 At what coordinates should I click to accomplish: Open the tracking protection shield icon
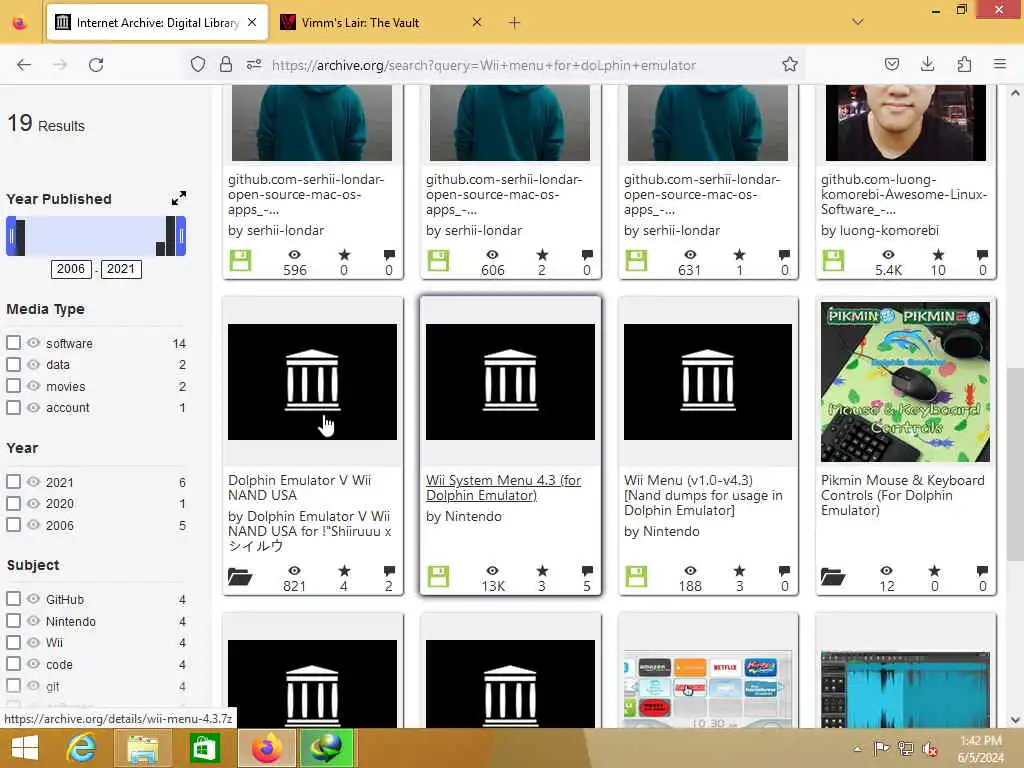click(198, 64)
